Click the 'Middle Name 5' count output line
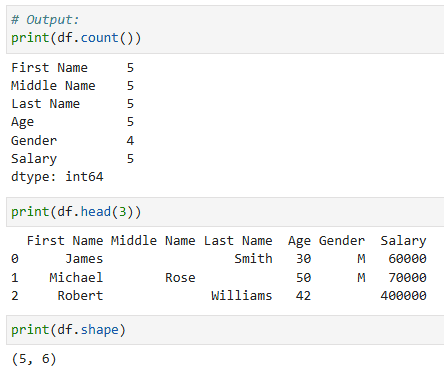This screenshot has width=444, height=375. [72, 86]
